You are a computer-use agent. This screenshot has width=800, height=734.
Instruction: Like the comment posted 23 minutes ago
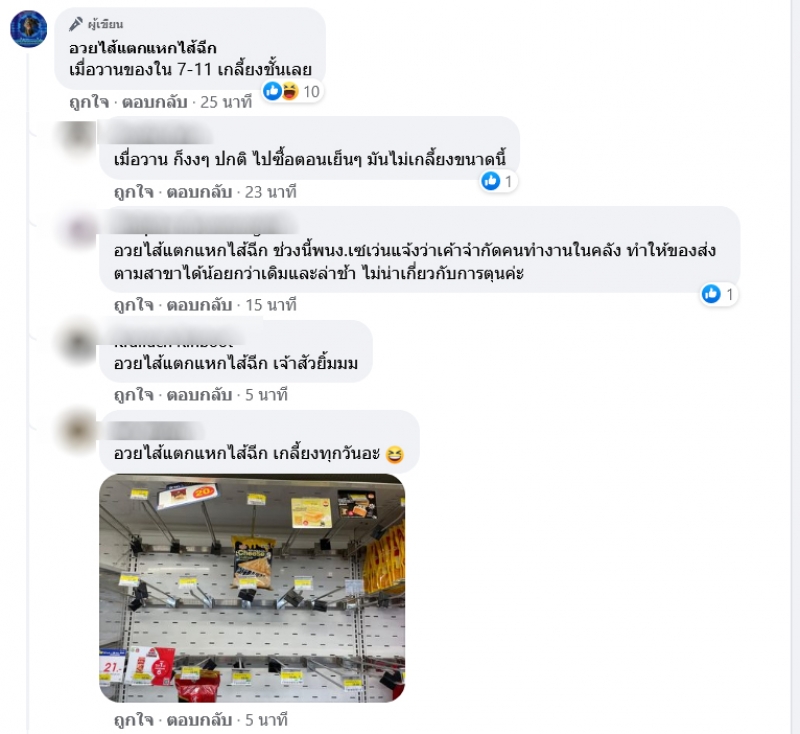click(x=134, y=192)
